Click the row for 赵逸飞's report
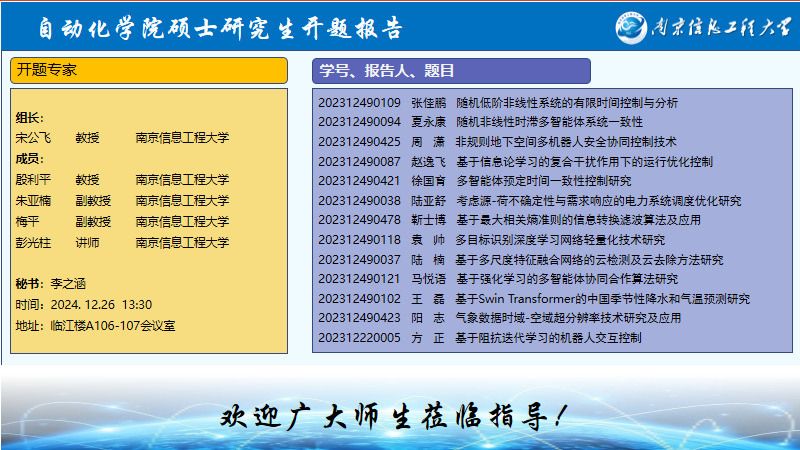This screenshot has height=450, width=800. (x=515, y=161)
